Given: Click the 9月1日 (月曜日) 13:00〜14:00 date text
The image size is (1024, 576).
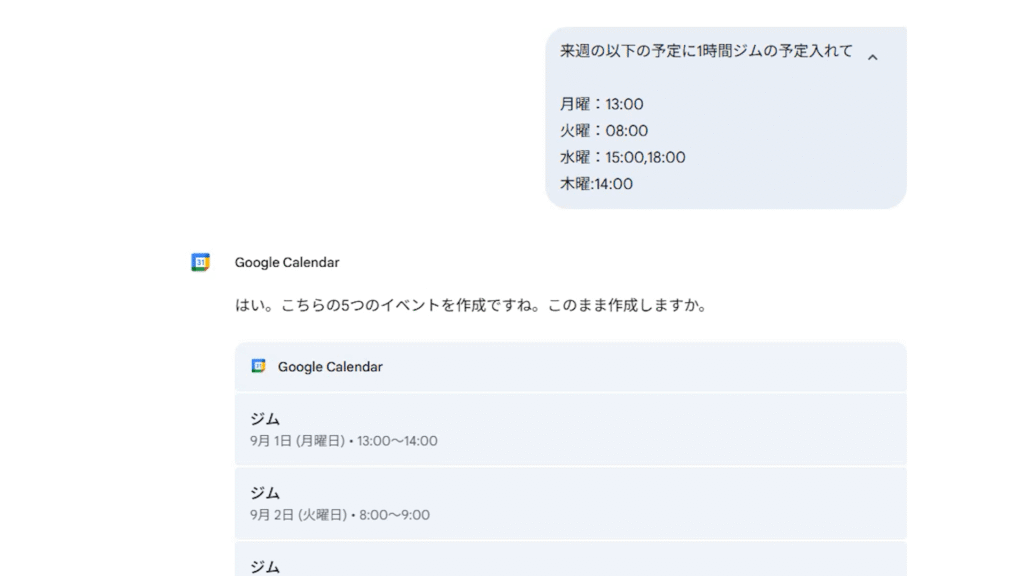Looking at the screenshot, I should pyautogui.click(x=343, y=441).
